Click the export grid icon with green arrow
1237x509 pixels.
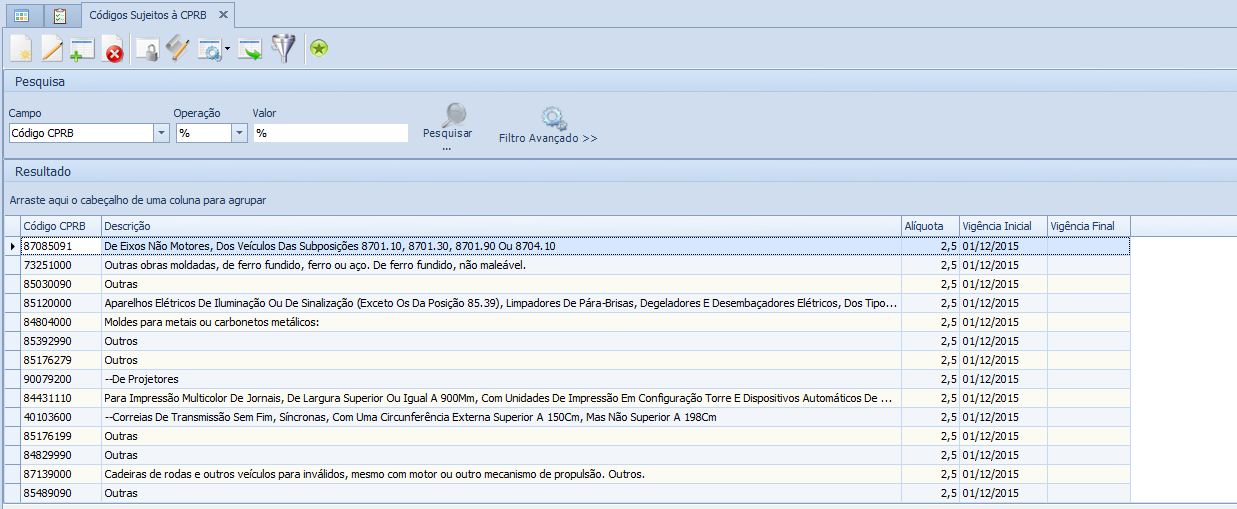250,49
